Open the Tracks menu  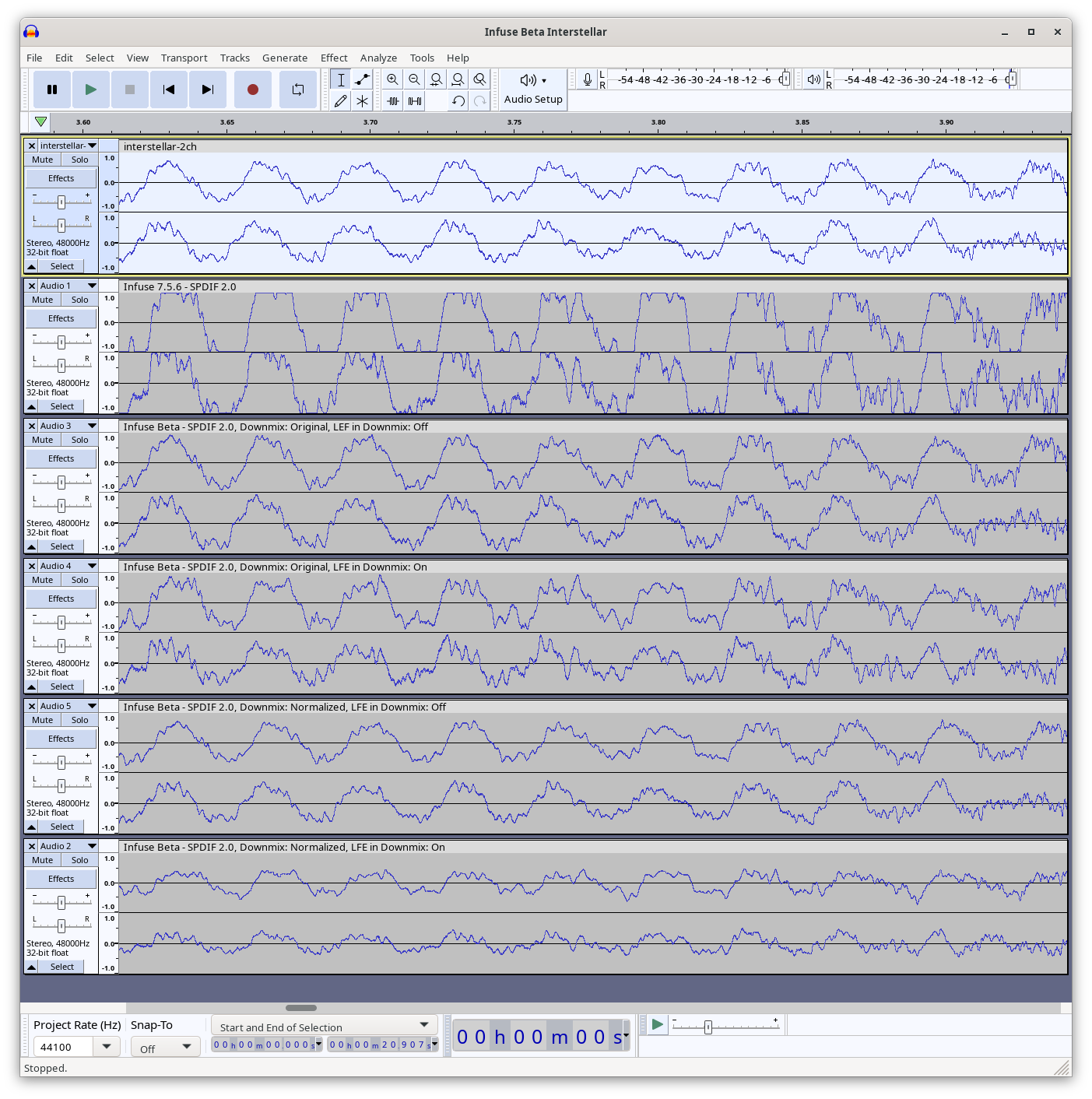[x=235, y=58]
